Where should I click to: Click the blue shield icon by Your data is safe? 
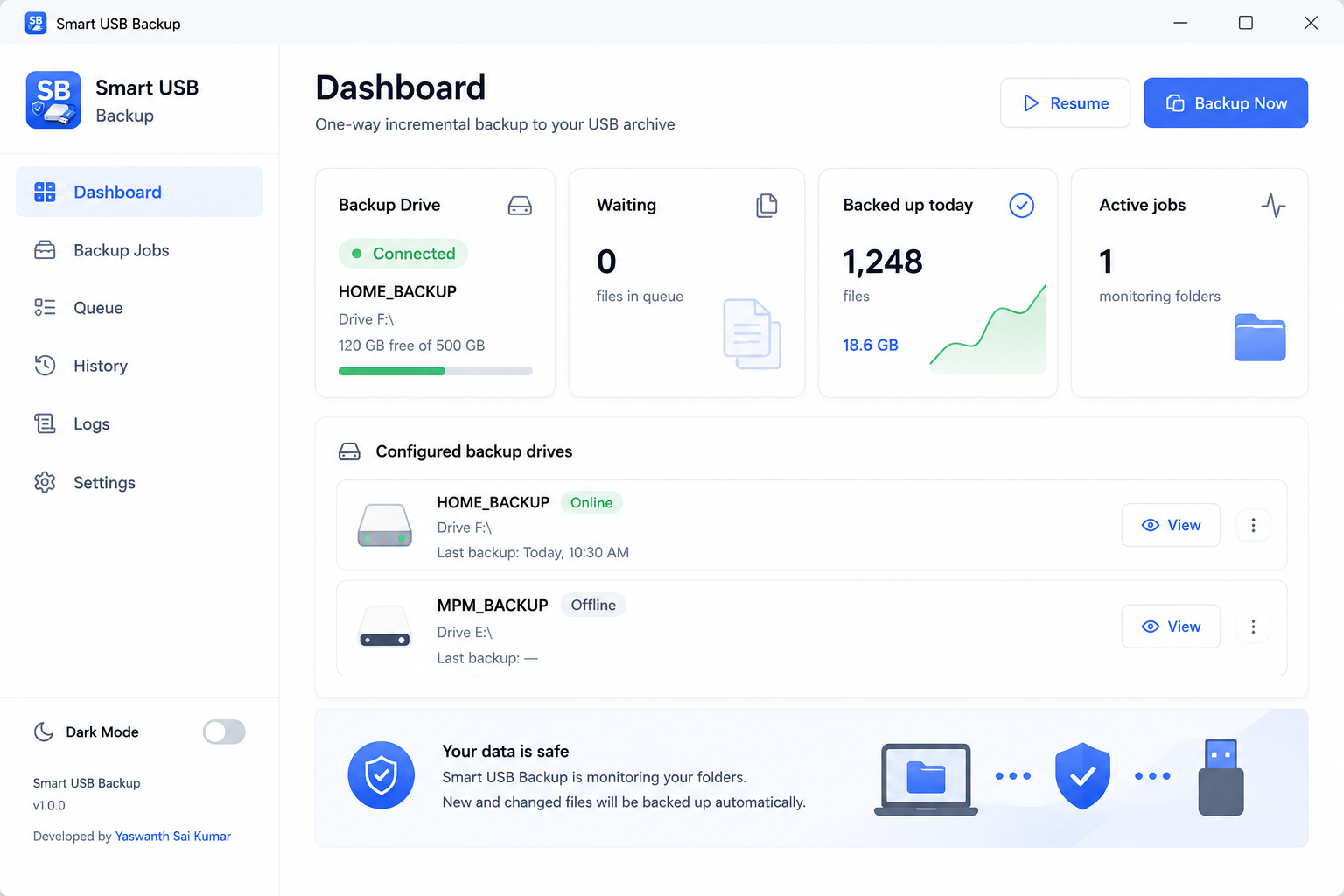(x=381, y=775)
